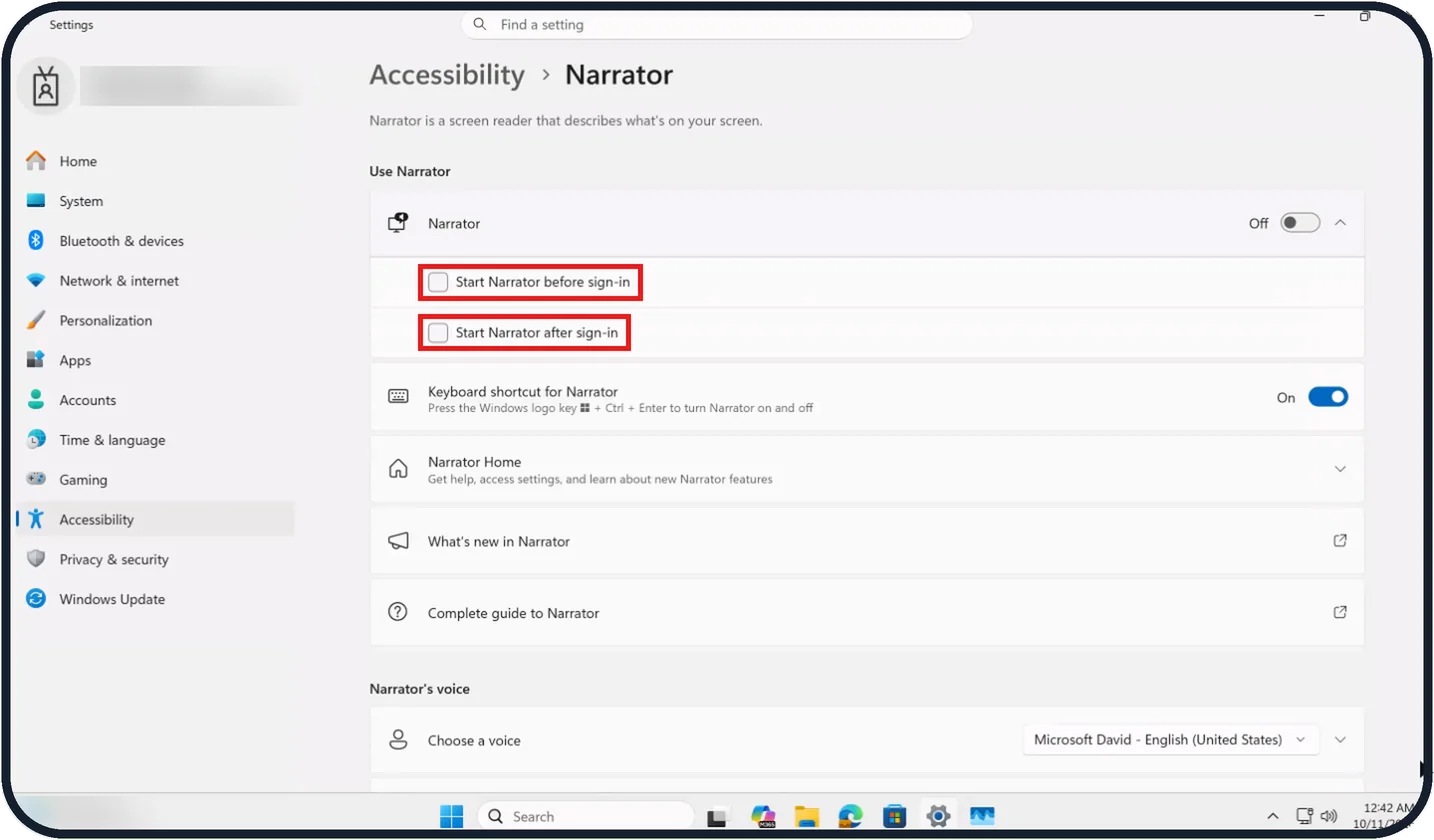Click the Accessibility breadcrumb link
1434x840 pixels.
[447, 75]
